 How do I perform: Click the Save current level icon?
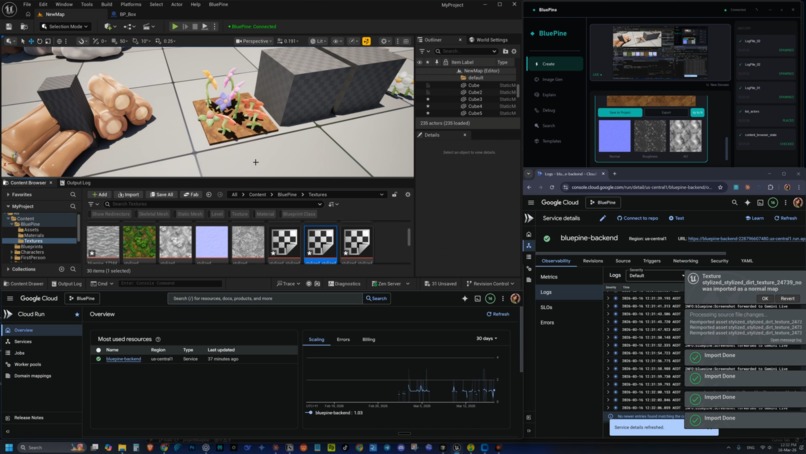pyautogui.click(x=9, y=26)
